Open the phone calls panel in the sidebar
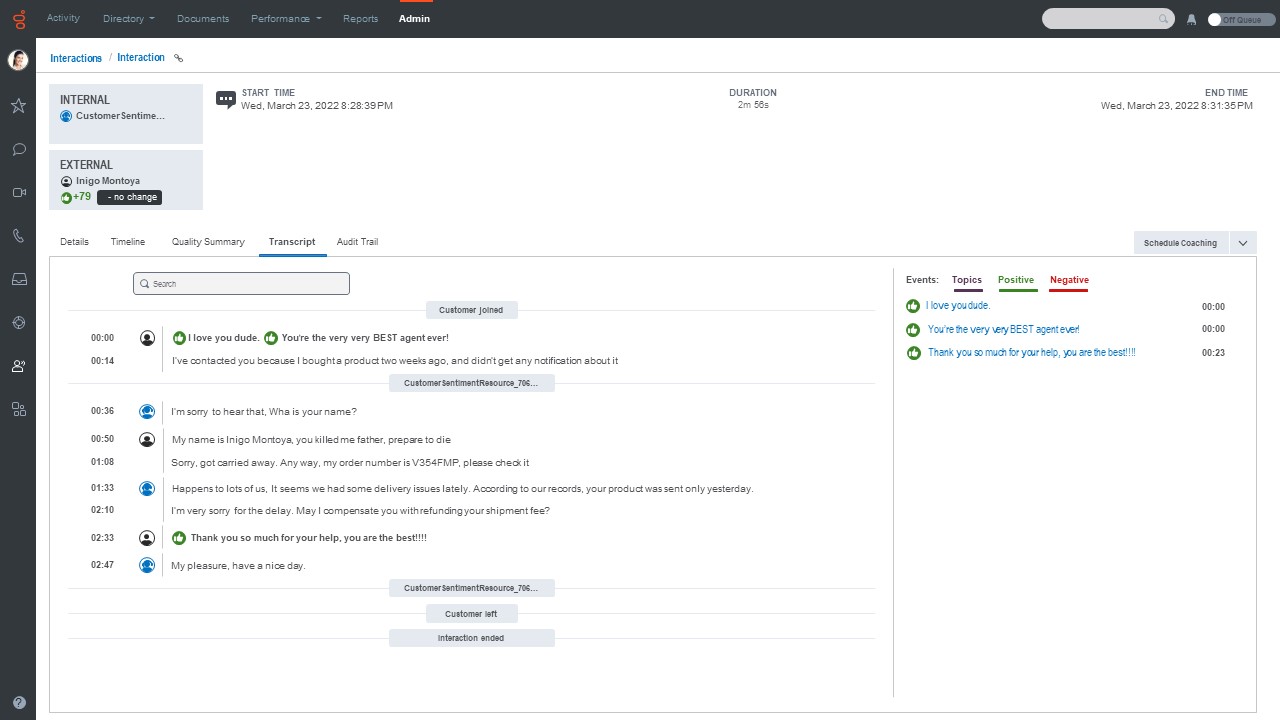 (x=18, y=236)
